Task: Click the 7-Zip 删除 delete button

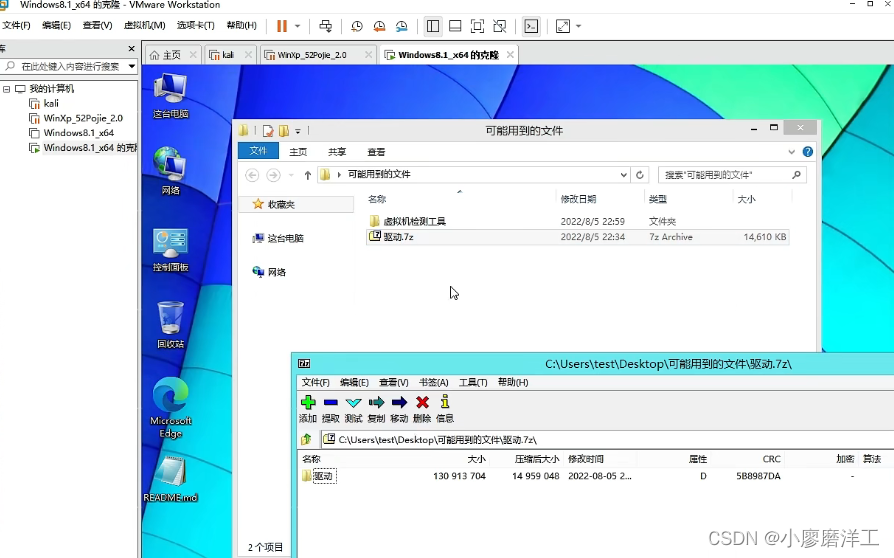Action: click(x=422, y=409)
